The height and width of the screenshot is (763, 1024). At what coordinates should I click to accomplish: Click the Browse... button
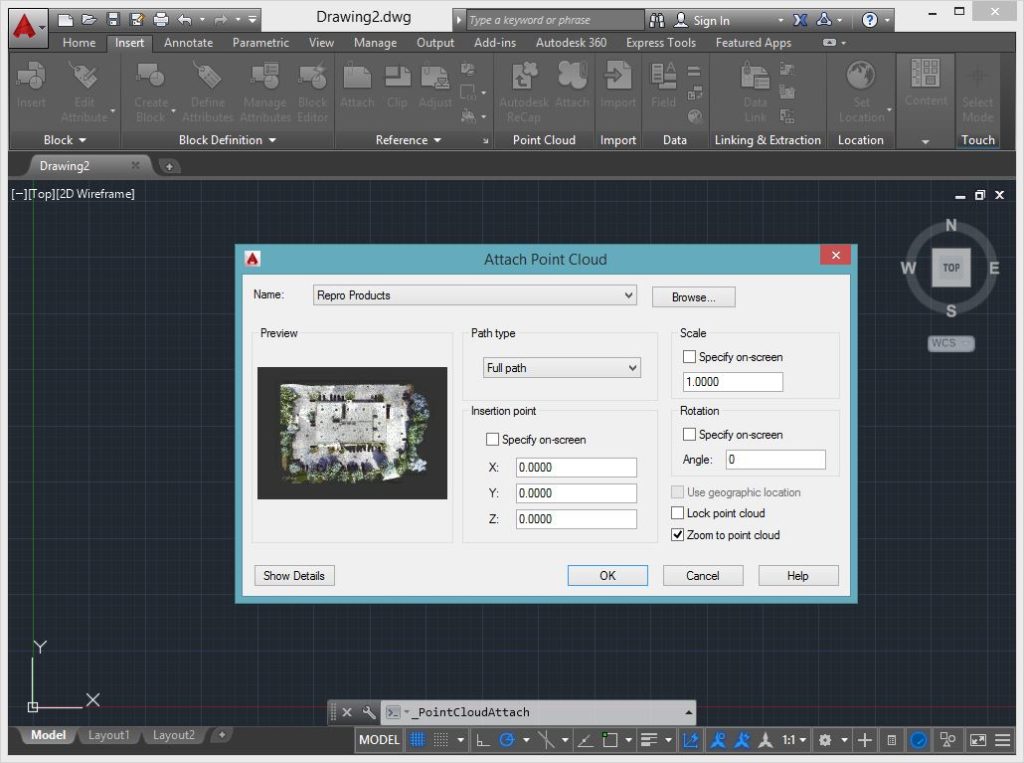[x=694, y=297]
